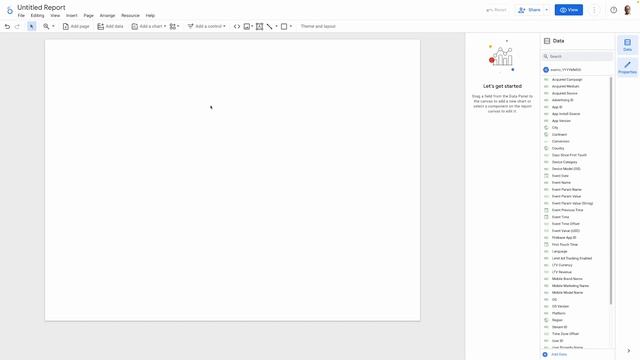Open the Resource menu

(130, 16)
